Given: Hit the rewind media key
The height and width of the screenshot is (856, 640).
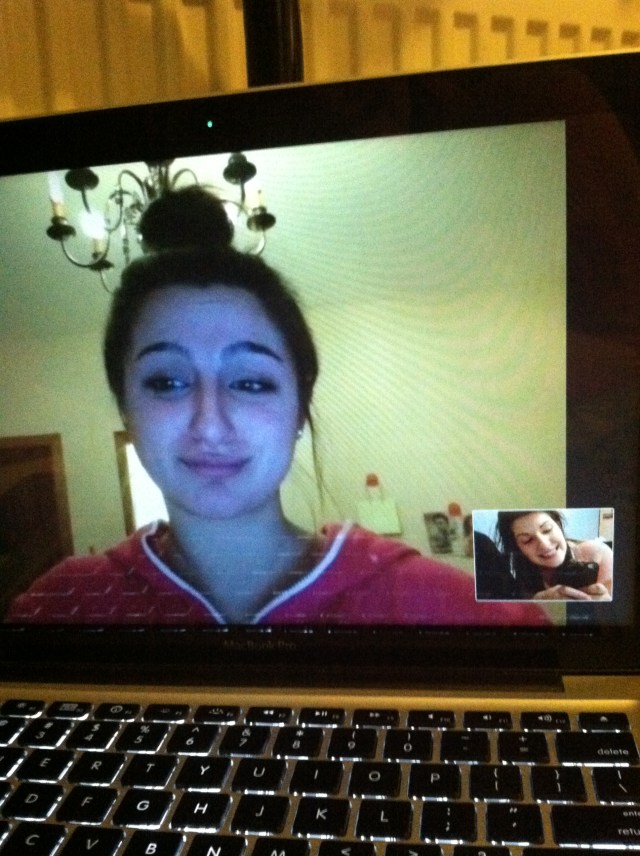Looking at the screenshot, I should coord(270,716).
